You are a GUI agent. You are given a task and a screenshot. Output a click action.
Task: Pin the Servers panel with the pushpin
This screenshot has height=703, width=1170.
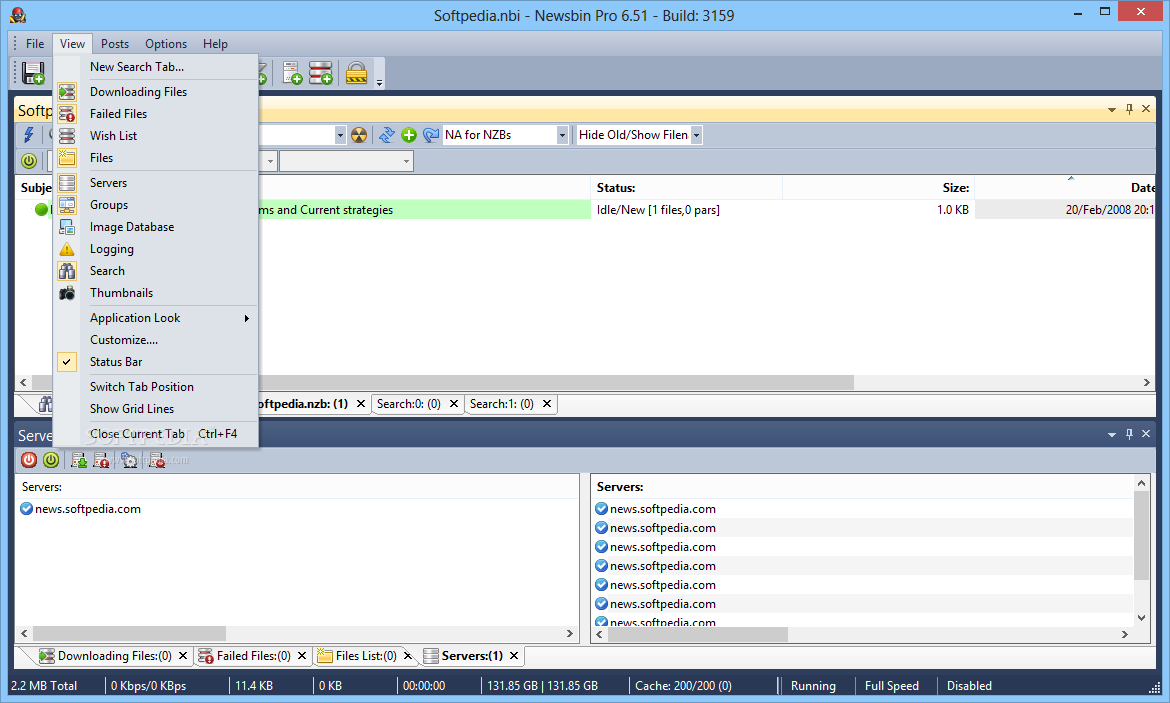1129,434
